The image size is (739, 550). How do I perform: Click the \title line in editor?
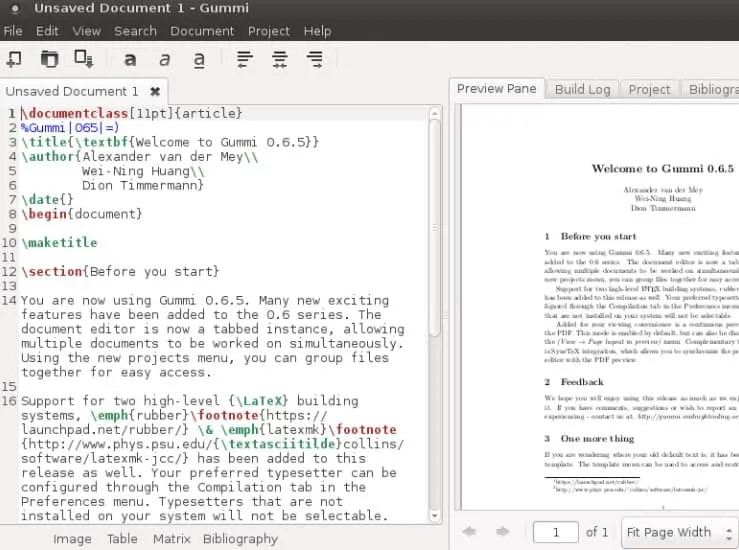coord(170,142)
